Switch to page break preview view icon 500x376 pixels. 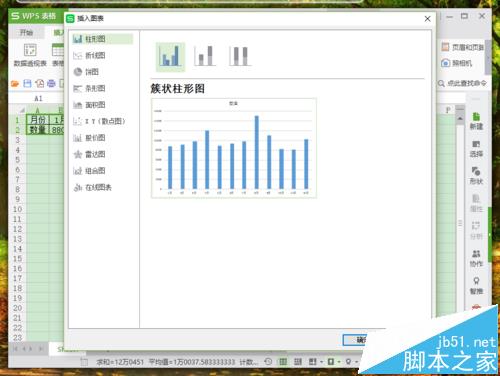point(298,362)
